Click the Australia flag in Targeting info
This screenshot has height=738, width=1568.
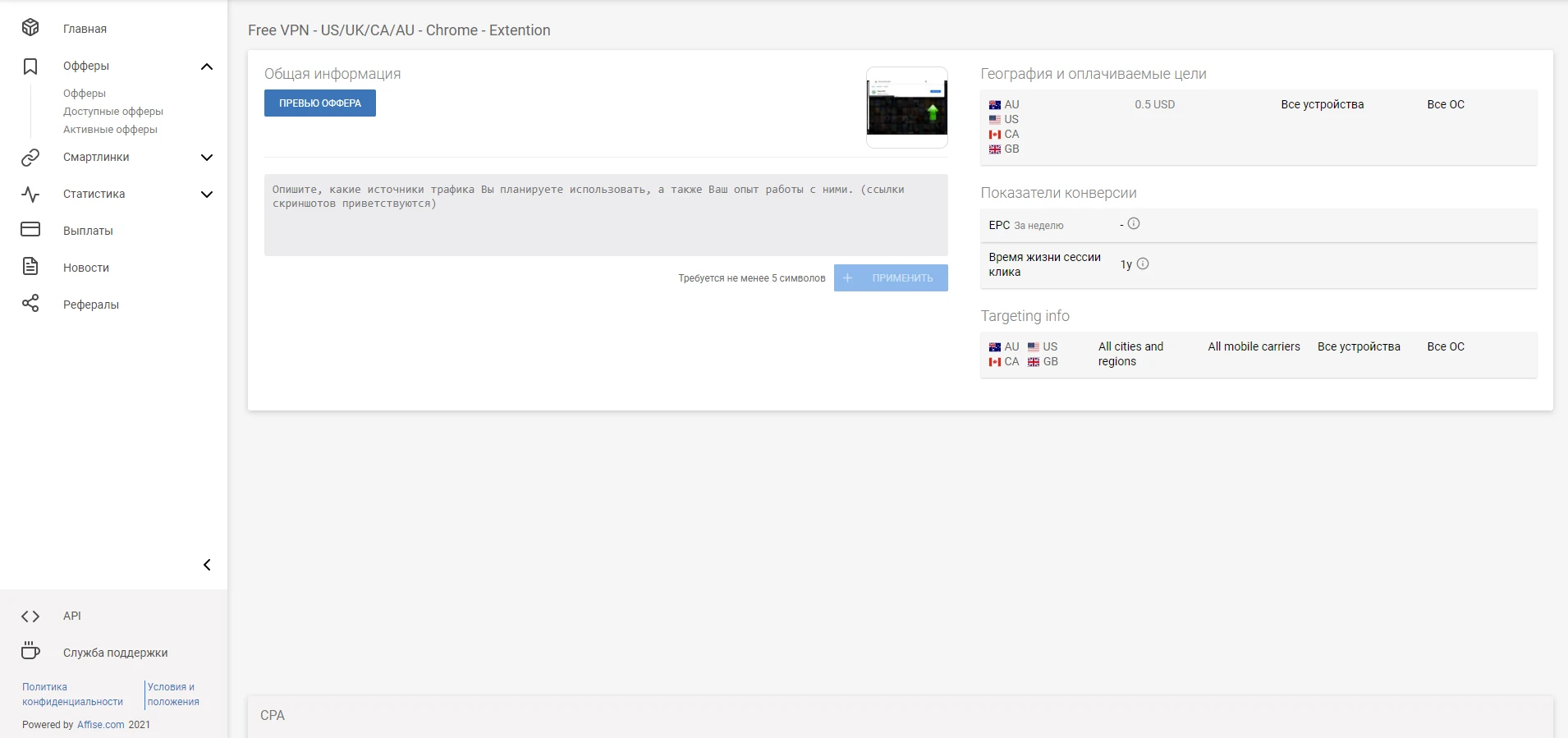995,347
